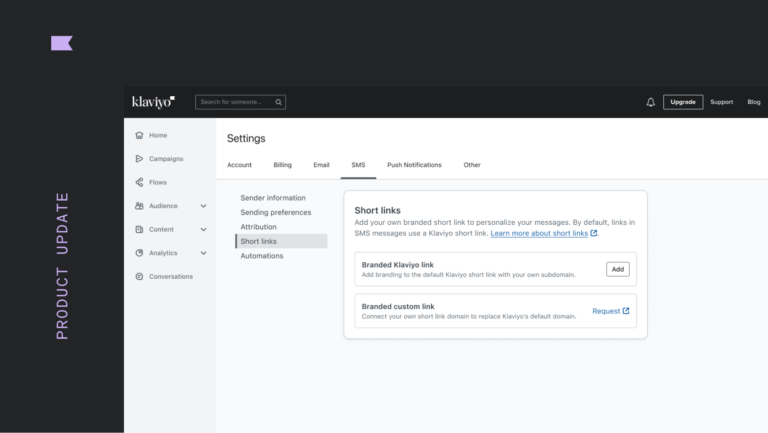Open the Support link
This screenshot has width=768, height=433.
coord(721,102)
